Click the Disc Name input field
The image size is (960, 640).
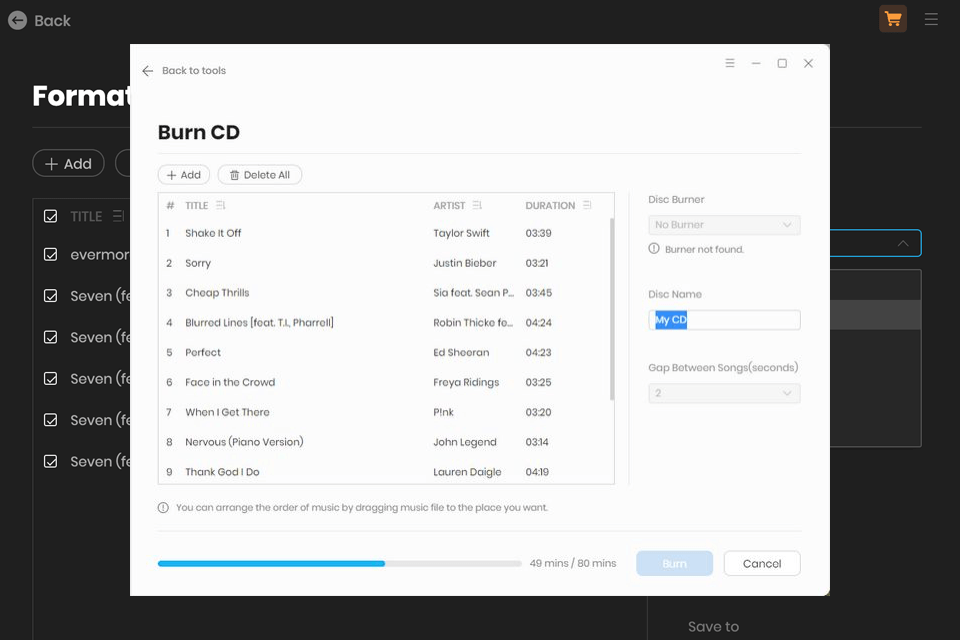[x=724, y=320]
